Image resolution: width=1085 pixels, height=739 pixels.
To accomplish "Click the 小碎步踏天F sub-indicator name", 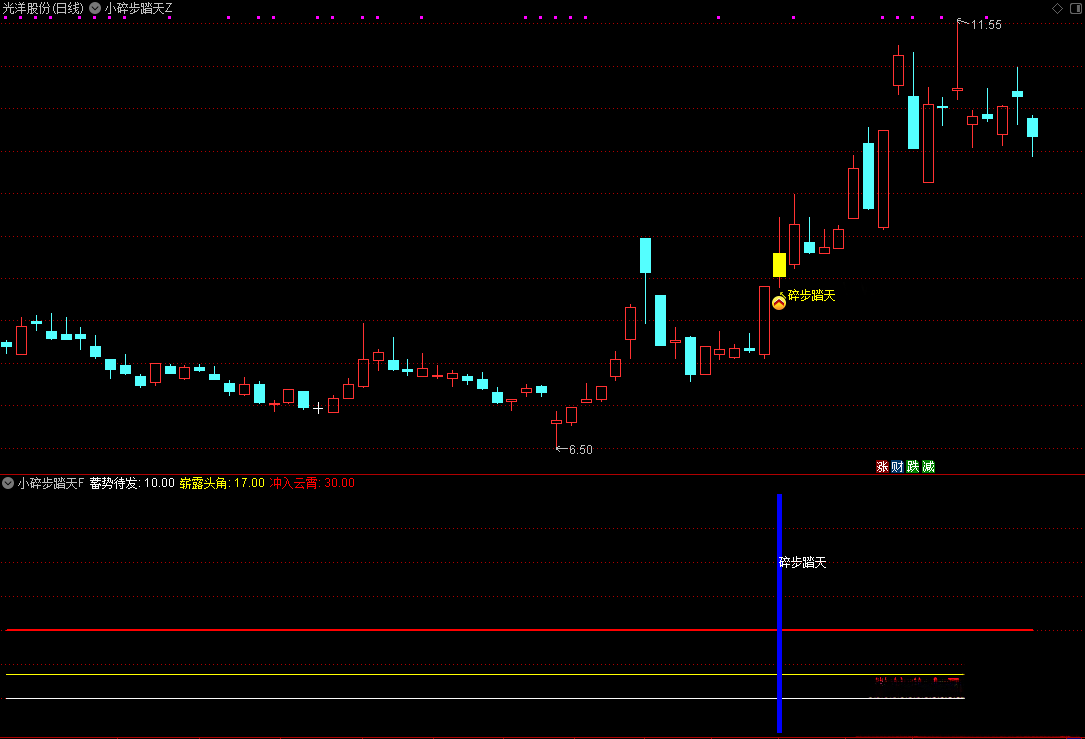I will [x=51, y=483].
